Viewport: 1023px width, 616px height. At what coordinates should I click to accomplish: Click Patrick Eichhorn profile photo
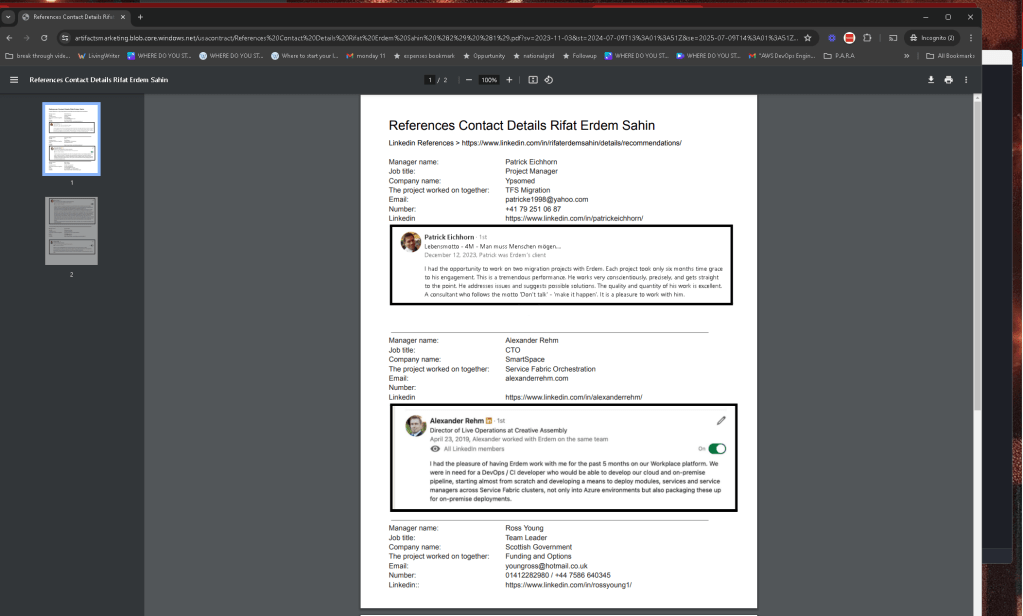tap(410, 241)
